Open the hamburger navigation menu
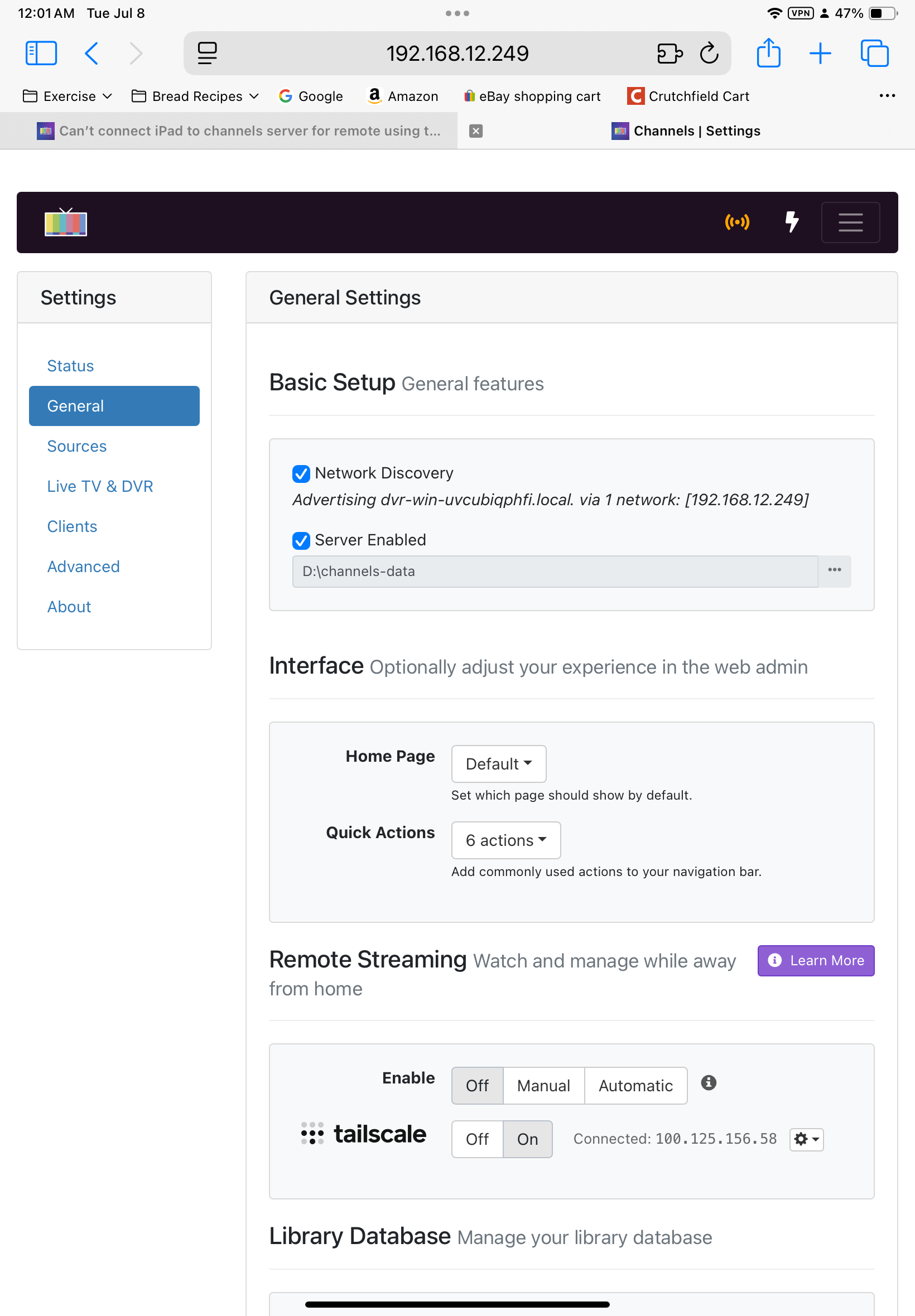 850,222
